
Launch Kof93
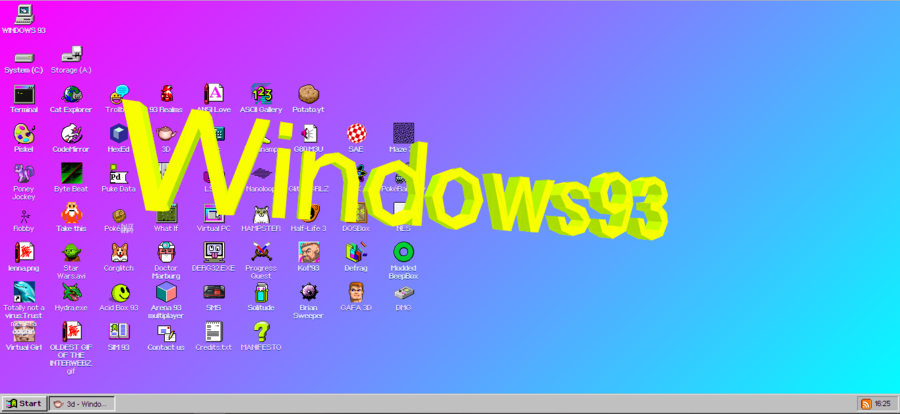[309, 252]
